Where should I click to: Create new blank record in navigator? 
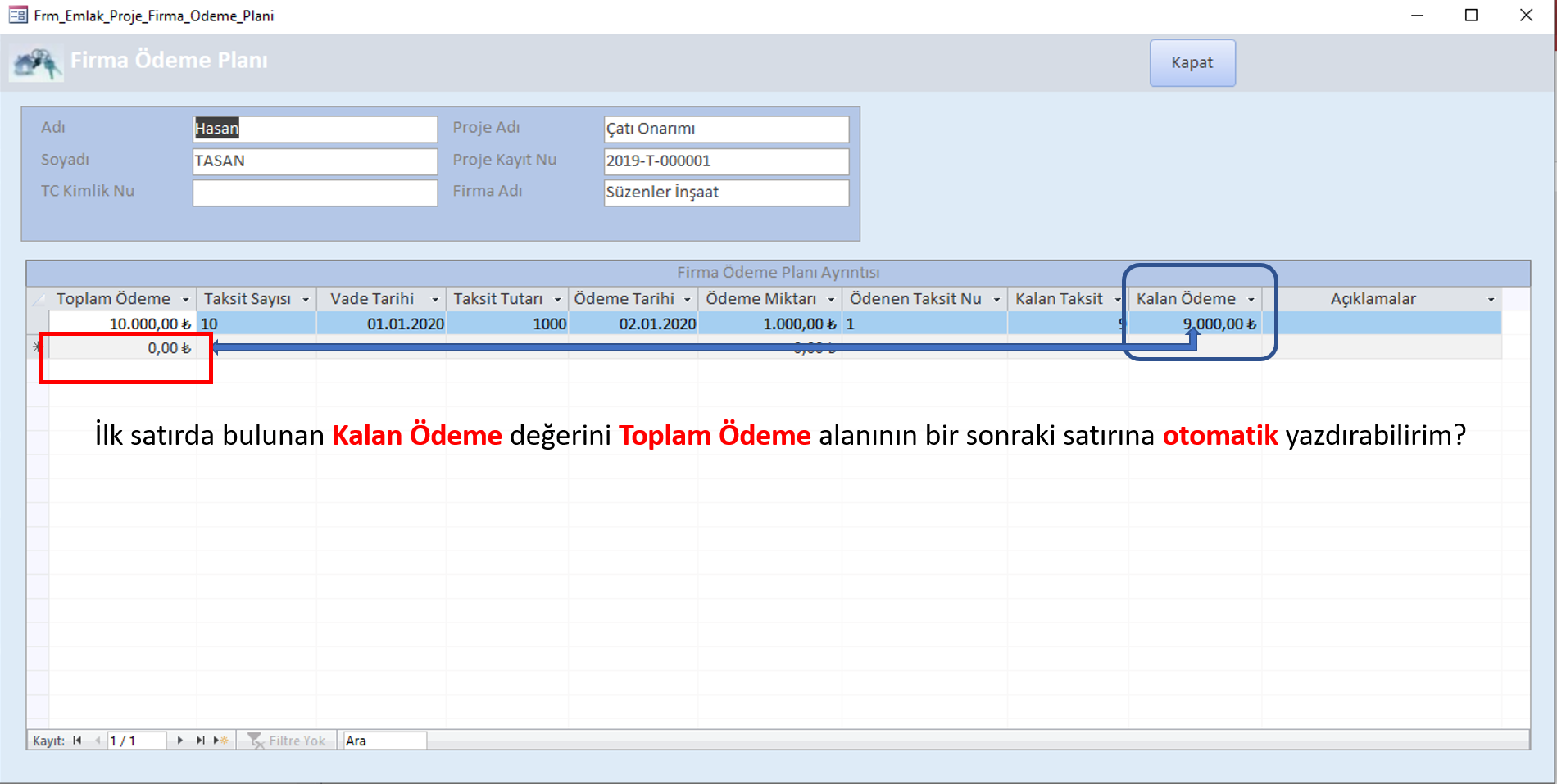[x=221, y=741]
